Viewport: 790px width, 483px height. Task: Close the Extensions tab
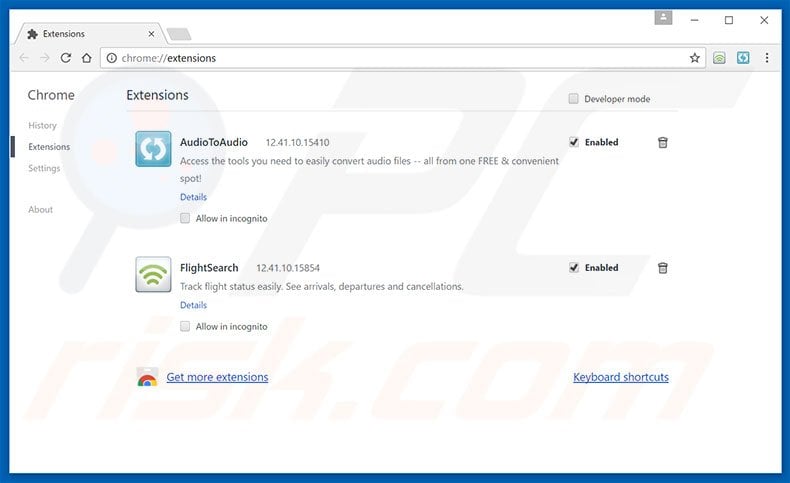151,34
